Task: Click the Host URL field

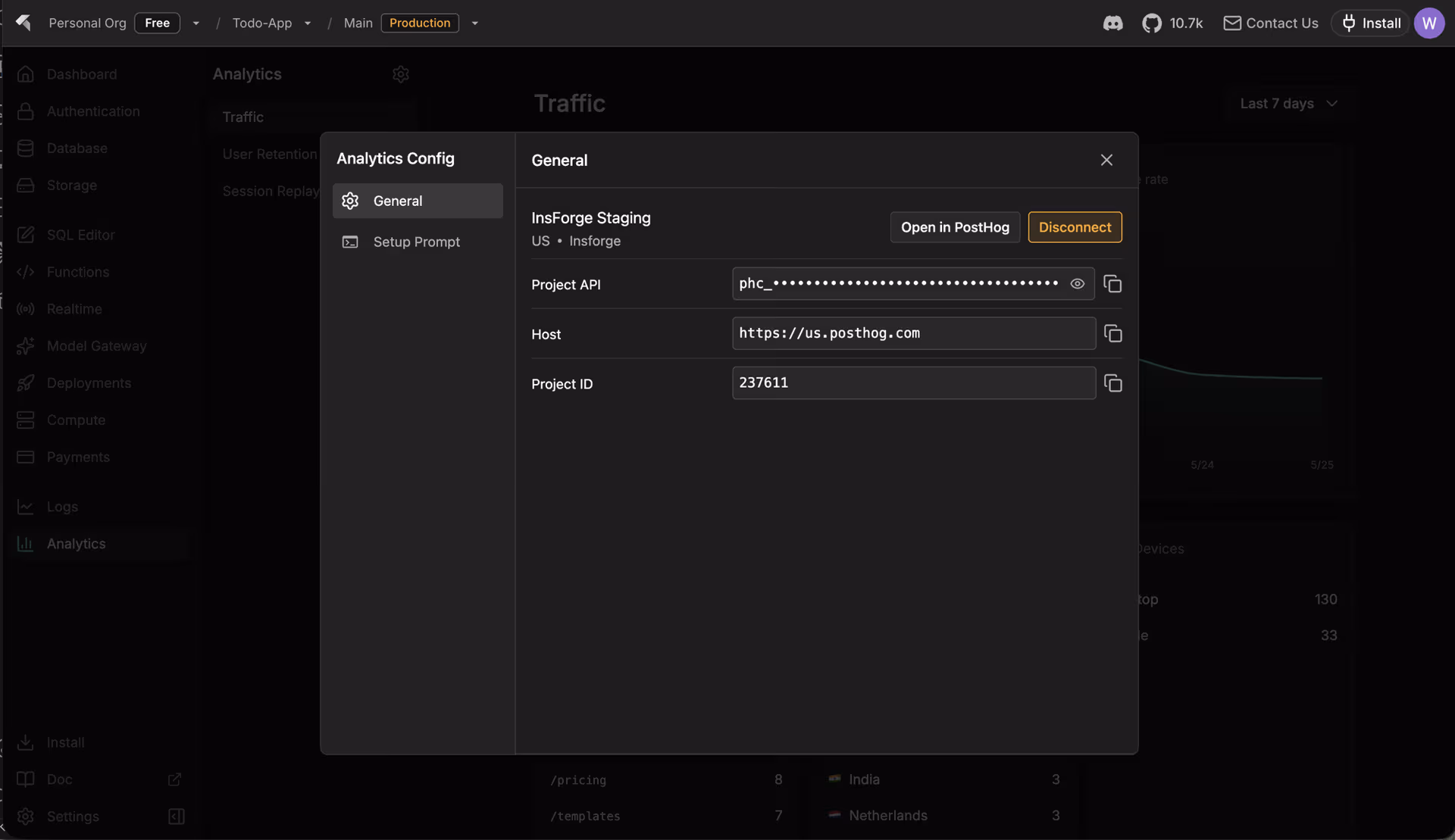Action: point(914,333)
